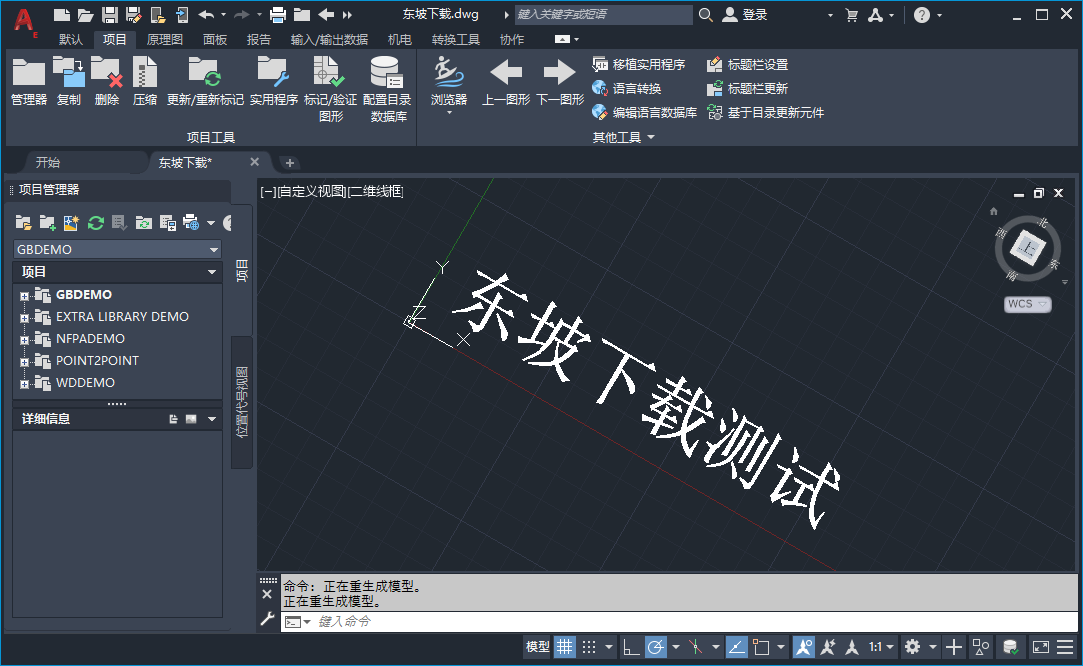Screen dimensions: 1083x666
Task: Expand the NFPADEMO project tree node
Action: (x=22, y=338)
